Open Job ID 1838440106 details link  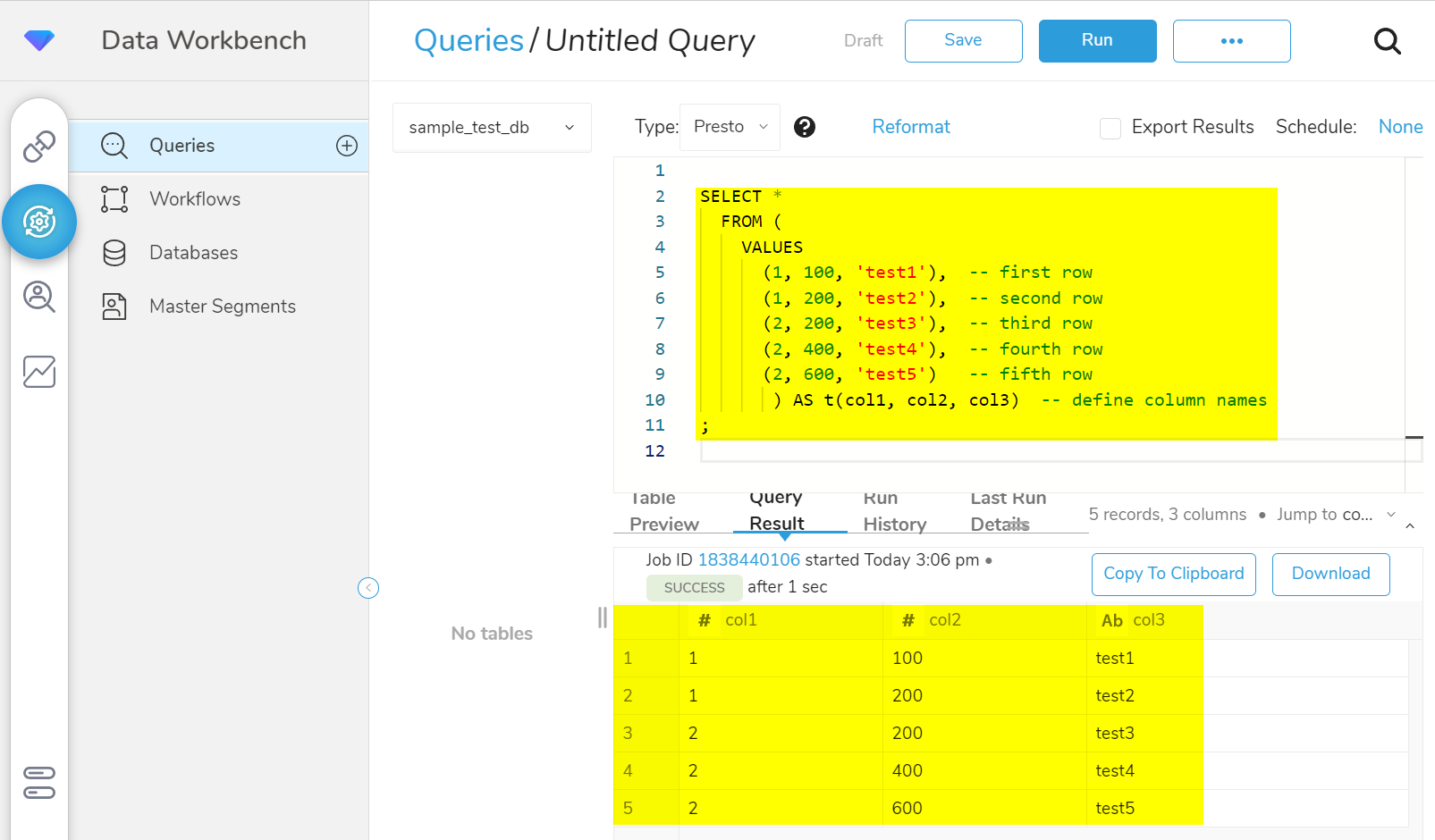point(748,559)
